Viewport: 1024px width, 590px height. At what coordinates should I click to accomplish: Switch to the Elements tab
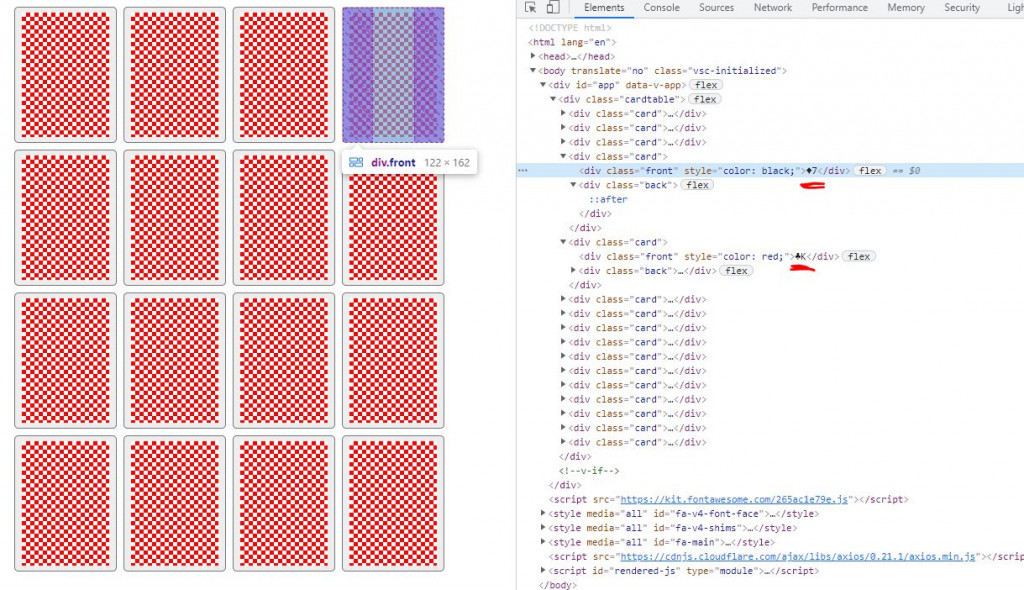point(604,8)
